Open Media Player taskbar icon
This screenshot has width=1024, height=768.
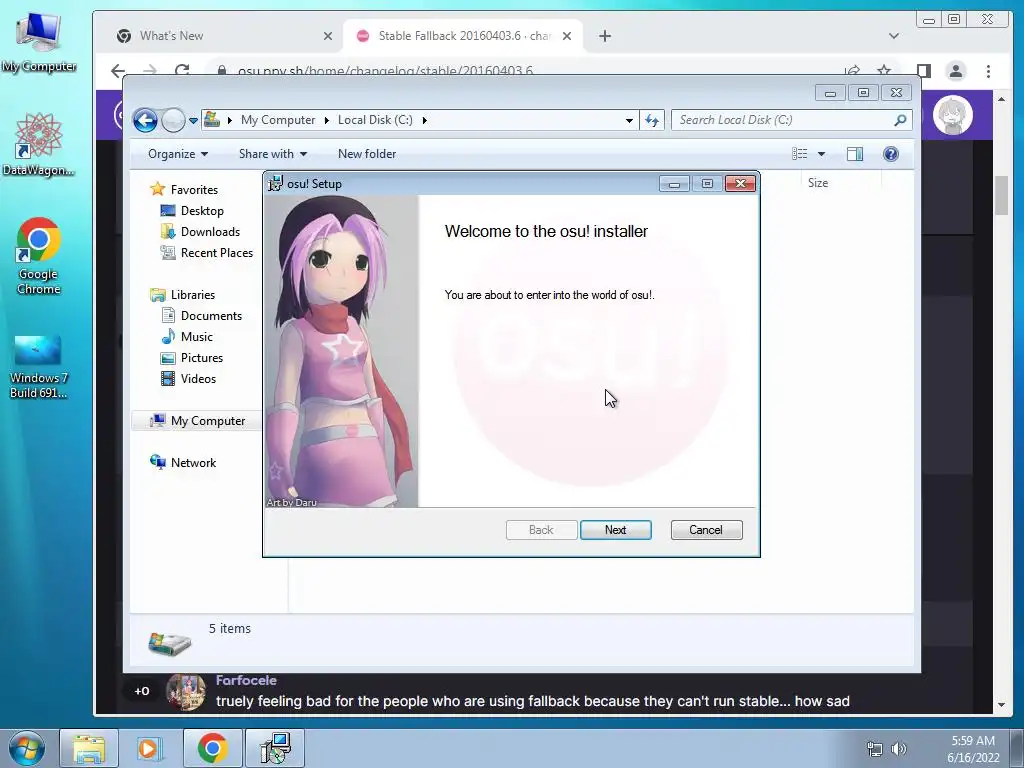point(149,748)
